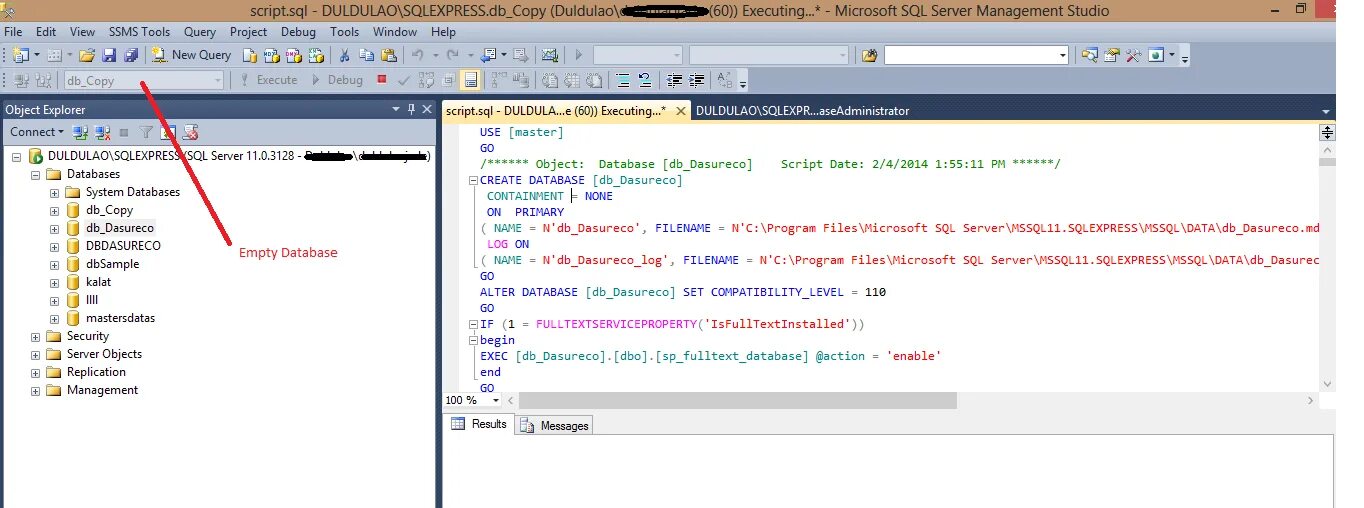Screen dimensions: 1364x508
Task: Click the Database Engine Query icon
Action: point(250,55)
